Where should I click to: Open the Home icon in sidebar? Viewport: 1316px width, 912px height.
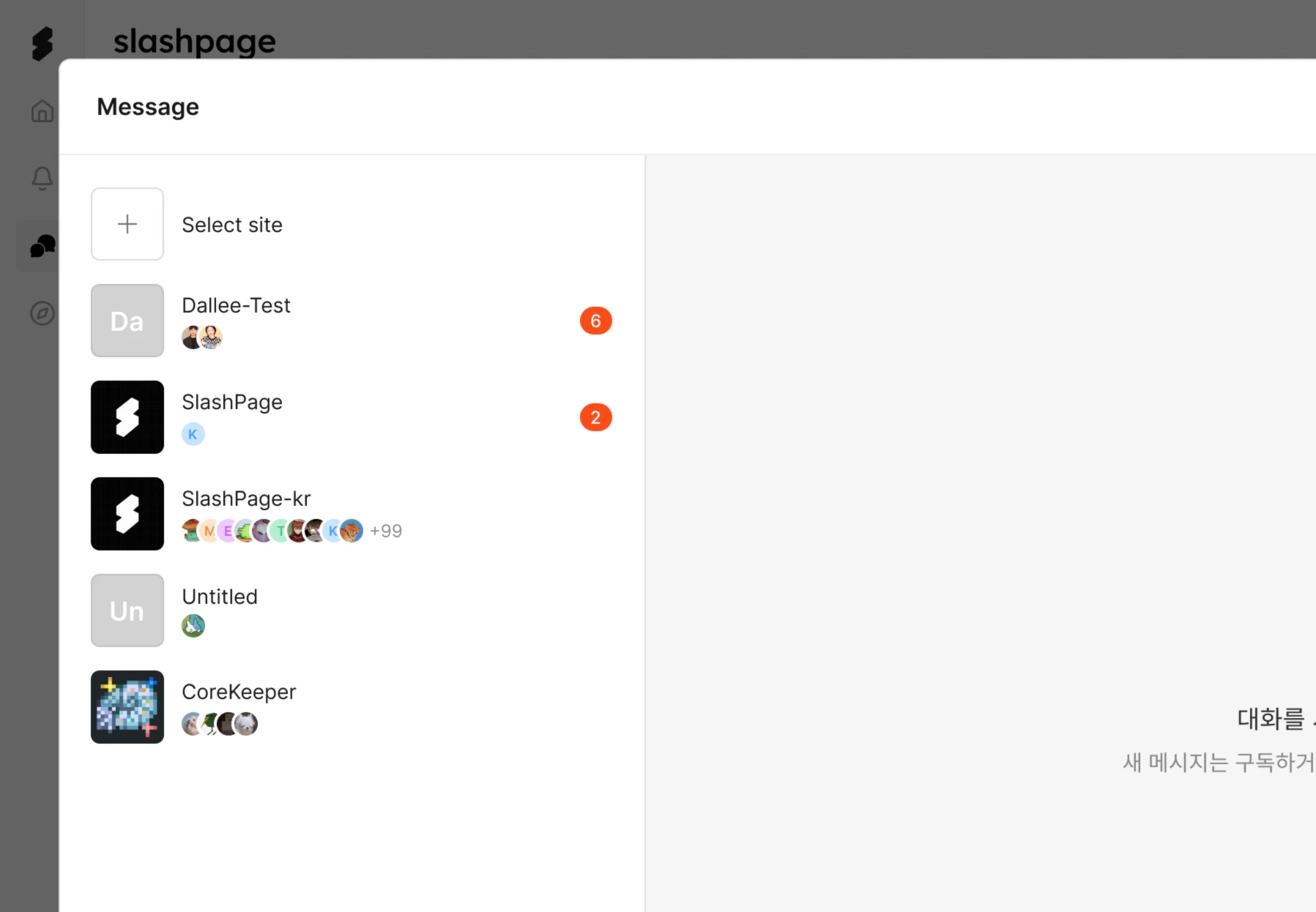click(42, 111)
